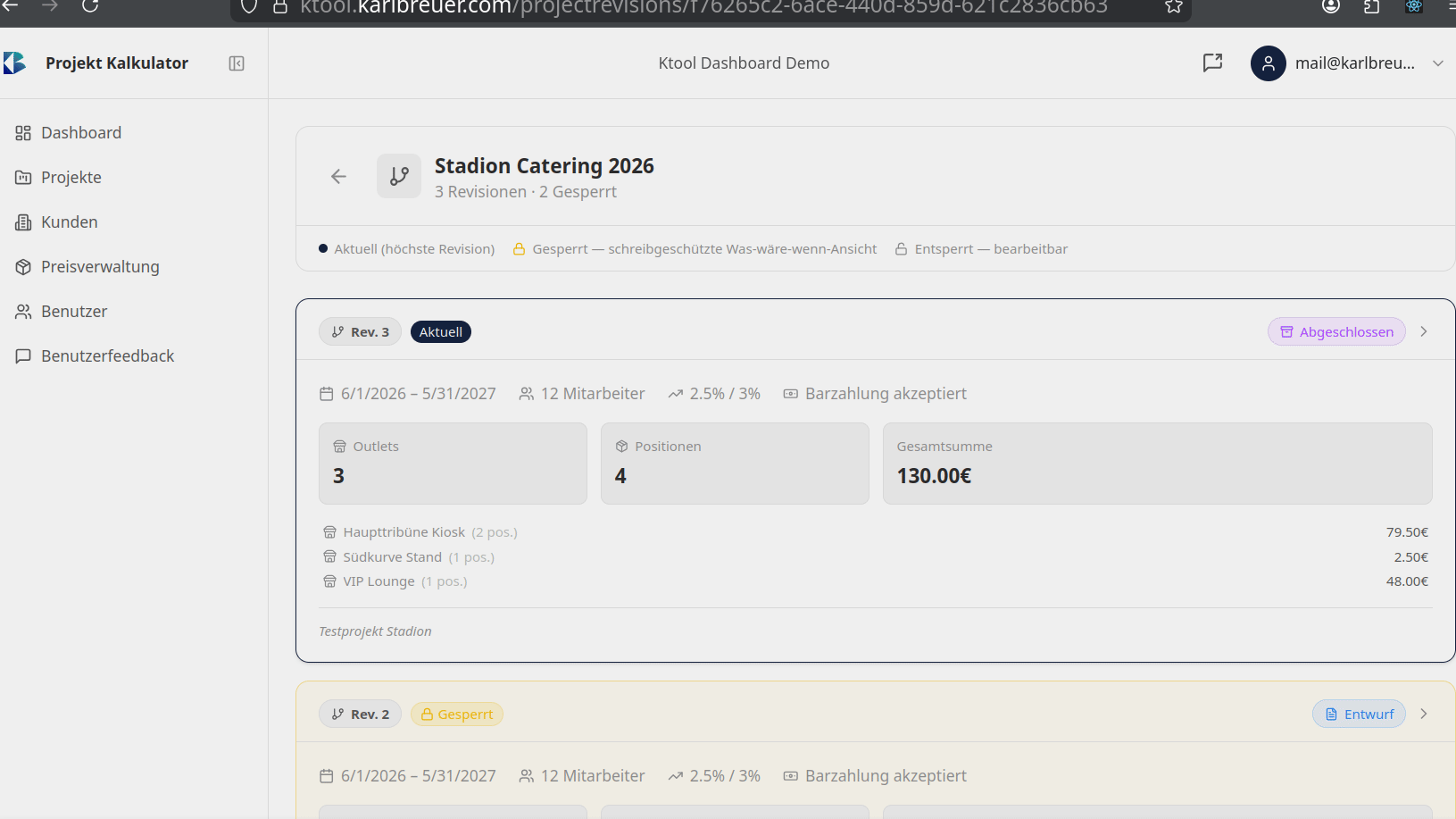Collapse the sidebar using the panel icon
Image resolution: width=1456 pixels, height=819 pixels.
237,63
